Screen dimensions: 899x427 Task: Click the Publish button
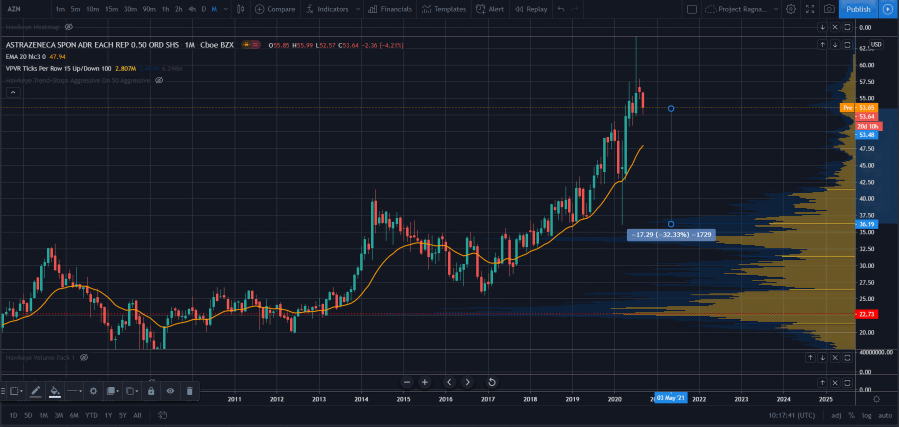pyautogui.click(x=858, y=9)
